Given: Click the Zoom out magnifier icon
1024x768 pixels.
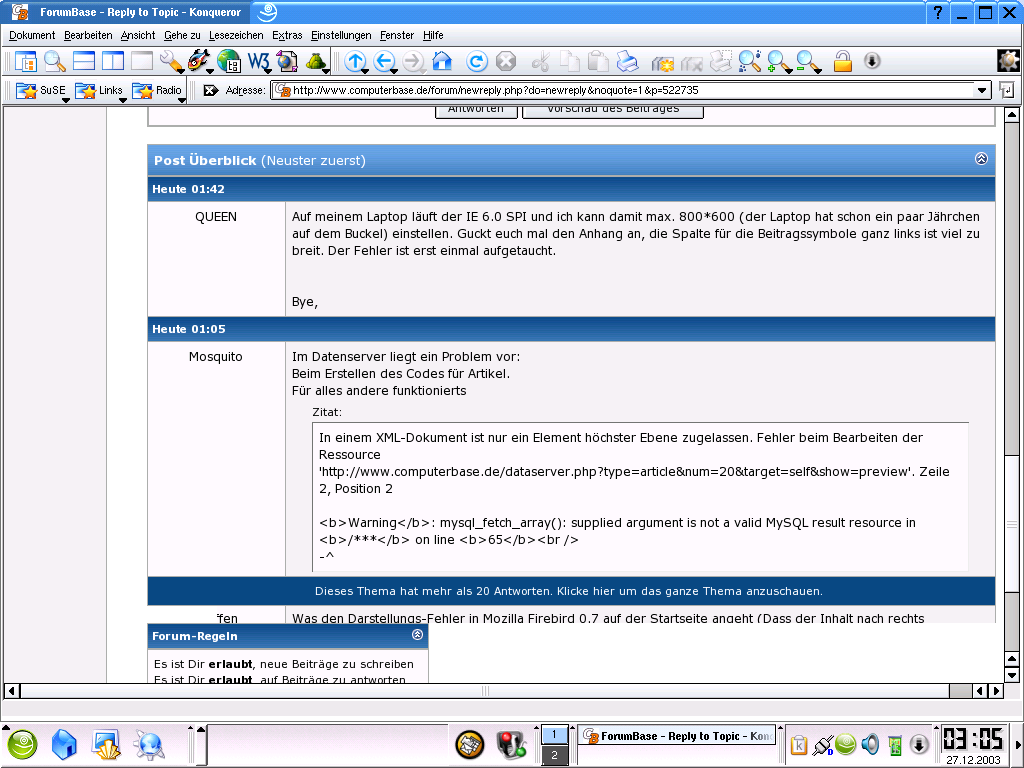Looking at the screenshot, I should [808, 61].
